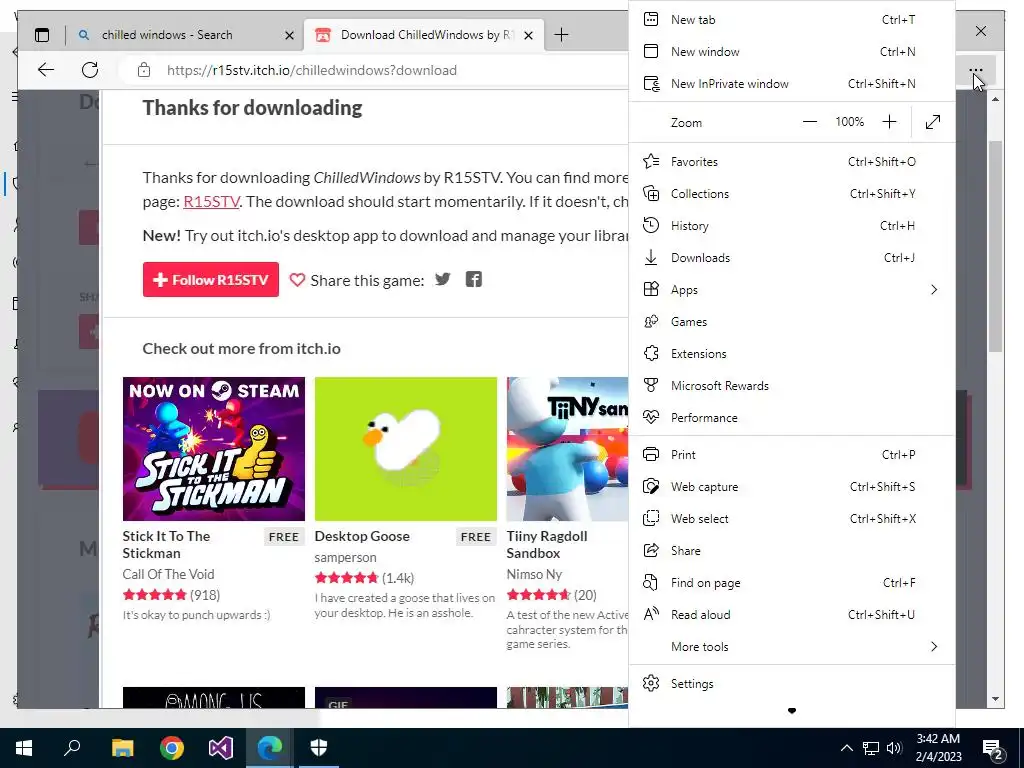Open samperson author link
Image resolution: width=1024 pixels, height=768 pixels.
point(345,557)
